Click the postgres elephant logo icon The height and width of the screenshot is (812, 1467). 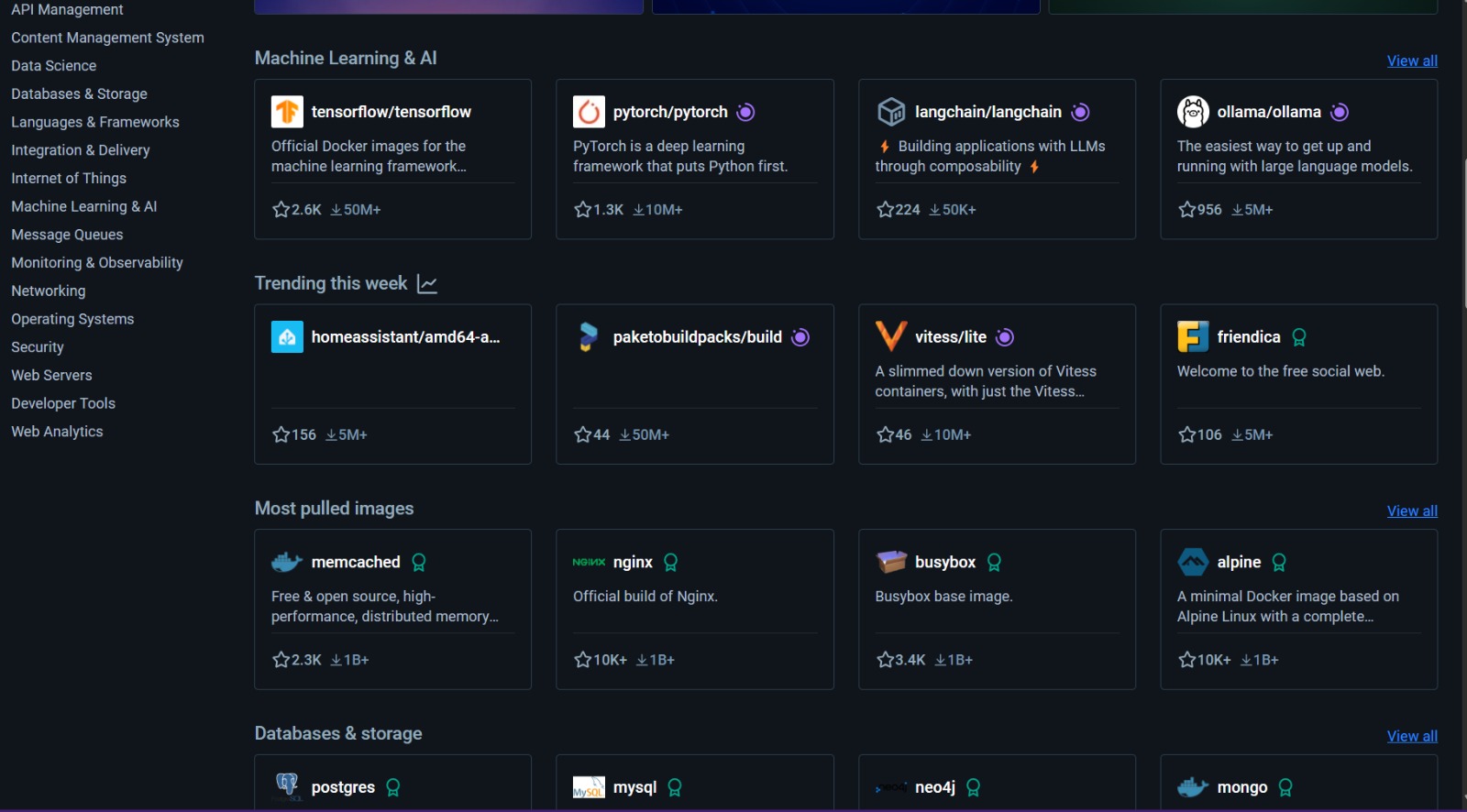coord(287,786)
